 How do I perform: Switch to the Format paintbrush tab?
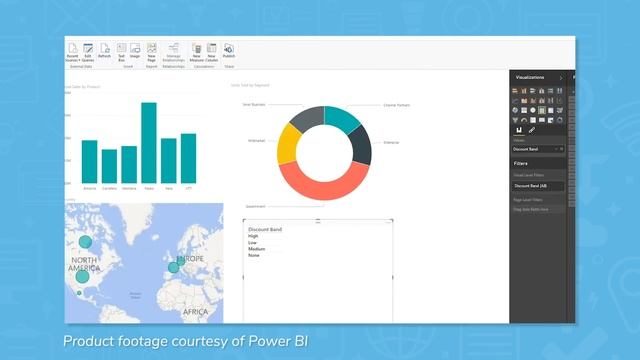531,130
